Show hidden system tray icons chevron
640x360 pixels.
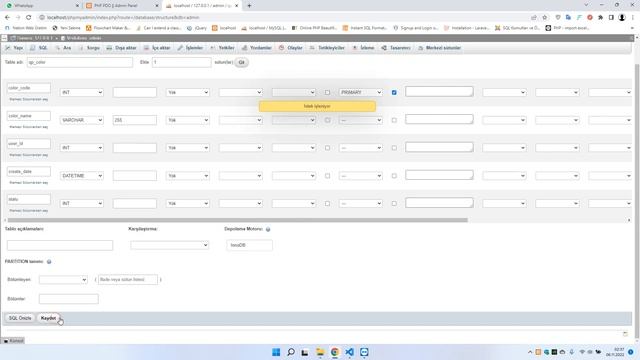click(x=530, y=352)
